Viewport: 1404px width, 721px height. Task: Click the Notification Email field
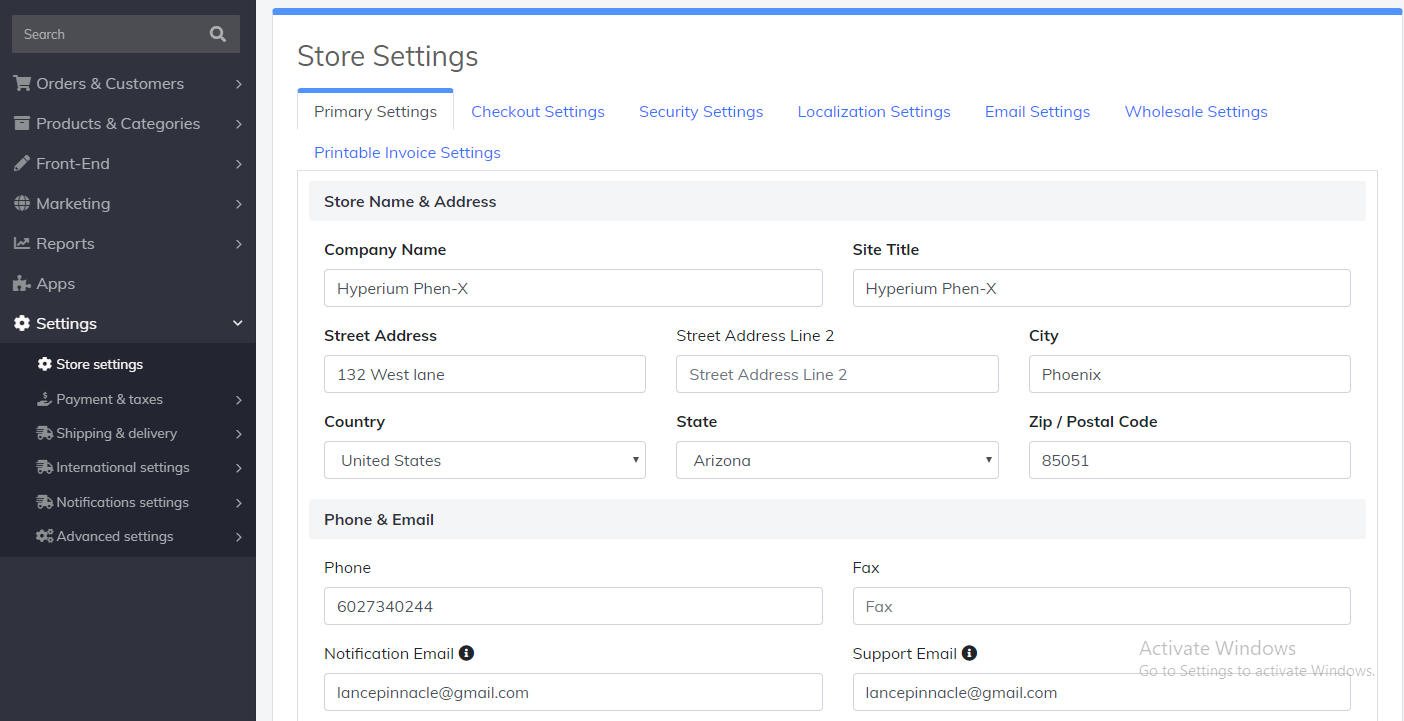coord(573,692)
